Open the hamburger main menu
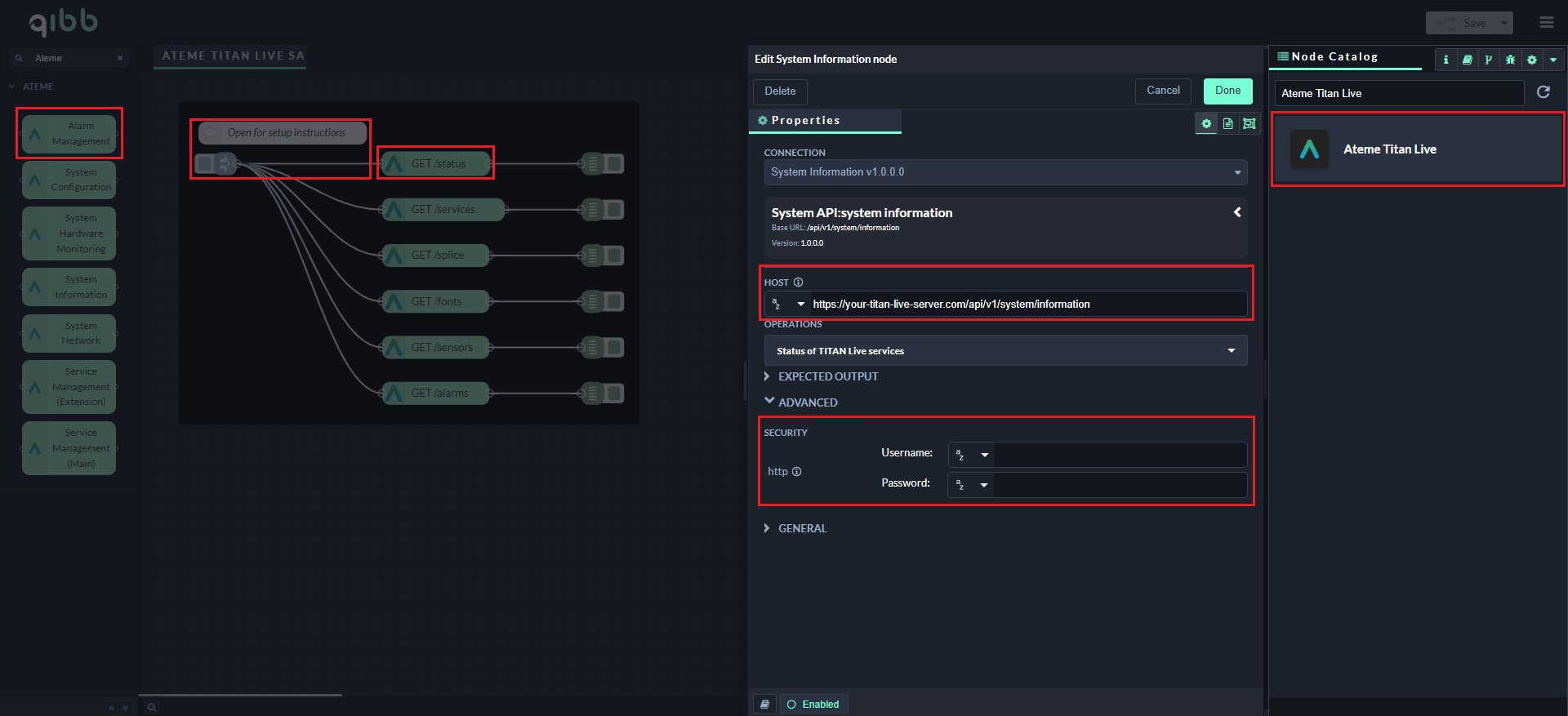The height and width of the screenshot is (716, 1568). [1546, 23]
